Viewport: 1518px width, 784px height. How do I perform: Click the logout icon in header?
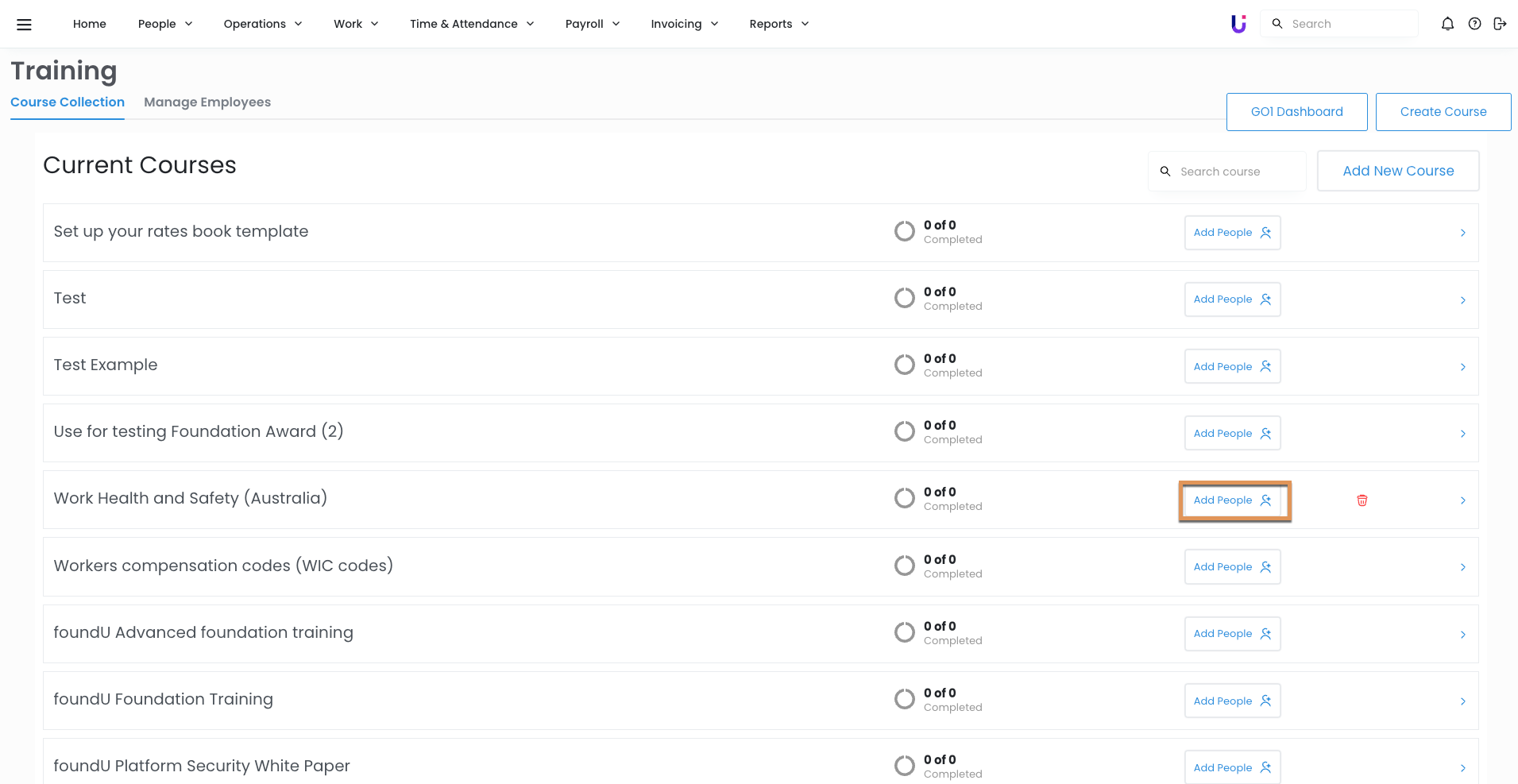[x=1500, y=24]
